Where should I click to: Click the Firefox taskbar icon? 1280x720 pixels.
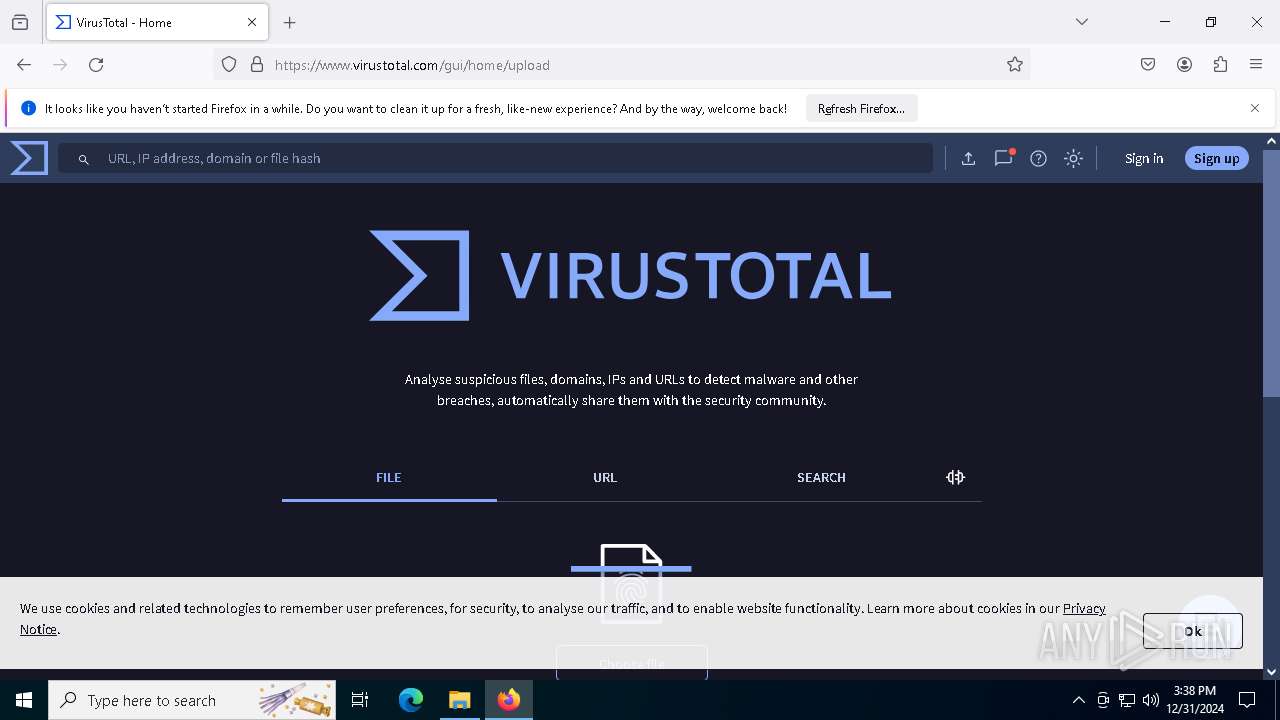(508, 700)
